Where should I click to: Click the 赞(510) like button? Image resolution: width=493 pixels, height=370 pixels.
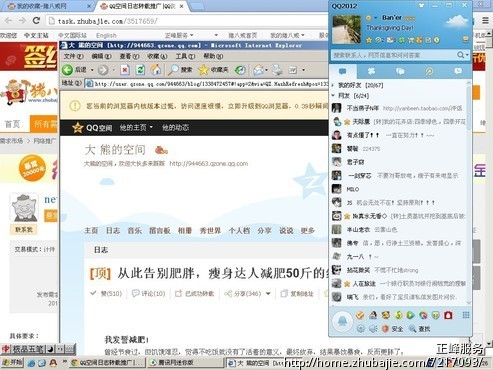tap(106, 294)
